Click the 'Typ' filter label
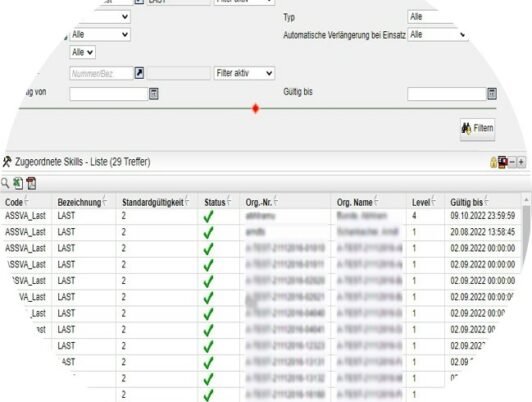This screenshot has height=402, width=532. 289,17
